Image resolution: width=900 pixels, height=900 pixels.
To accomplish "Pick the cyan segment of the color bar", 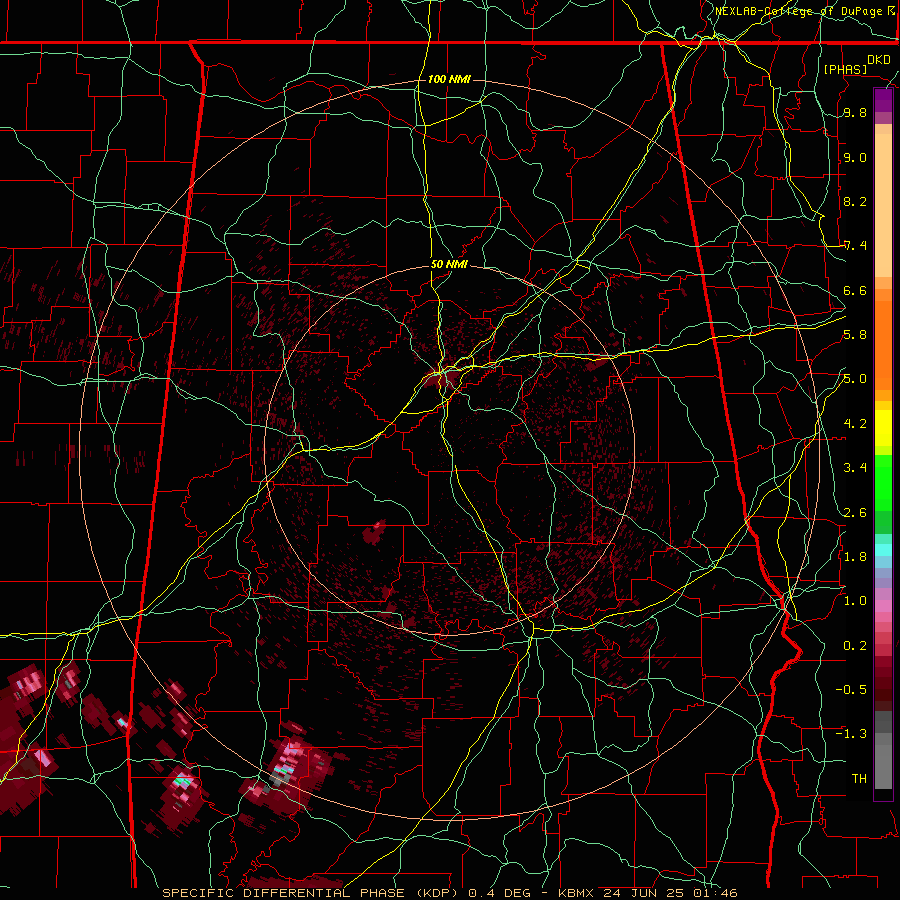I will [x=883, y=550].
